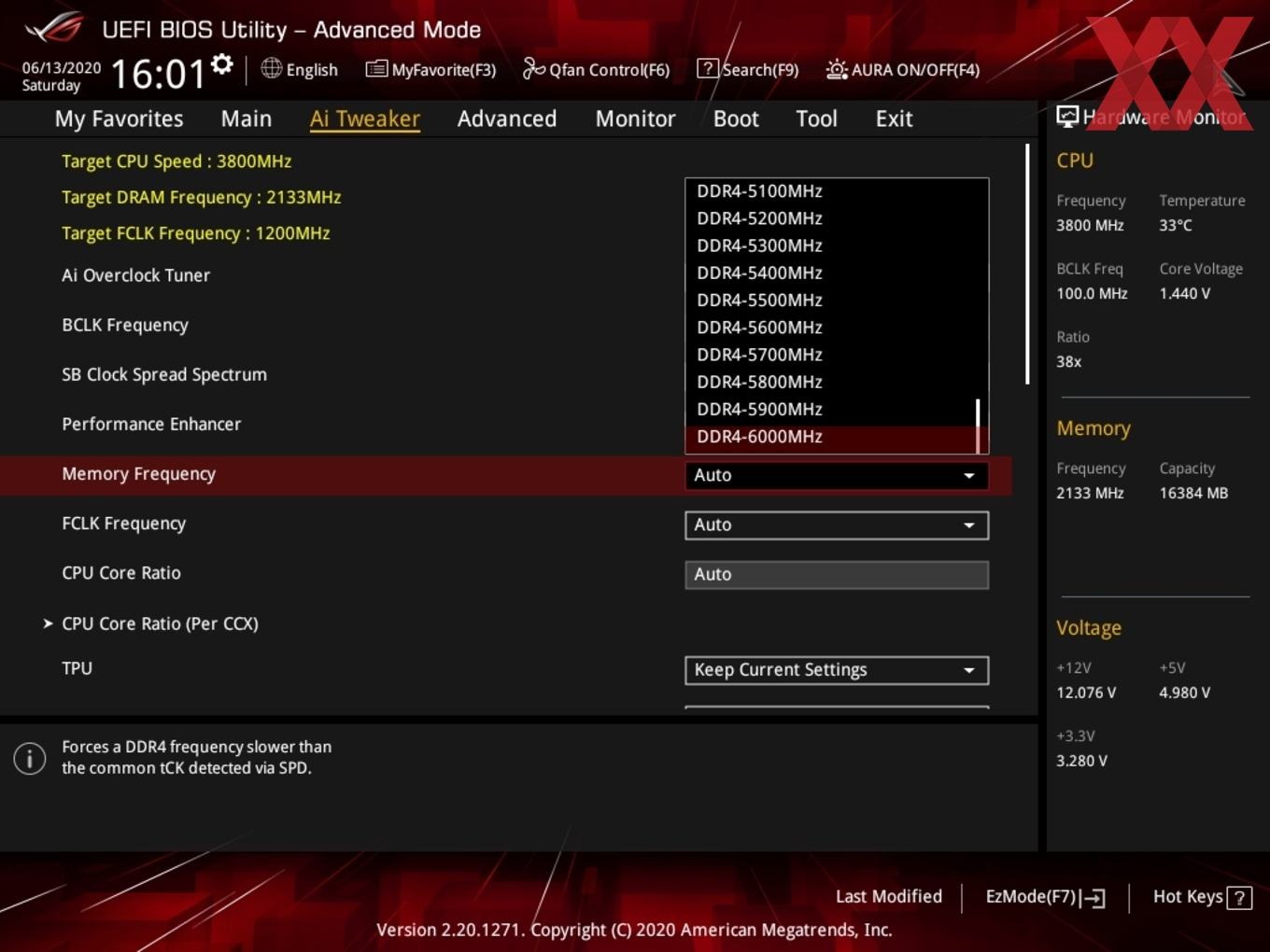The height and width of the screenshot is (952, 1270).
Task: Open the Boot tab
Action: pyautogui.click(x=736, y=119)
